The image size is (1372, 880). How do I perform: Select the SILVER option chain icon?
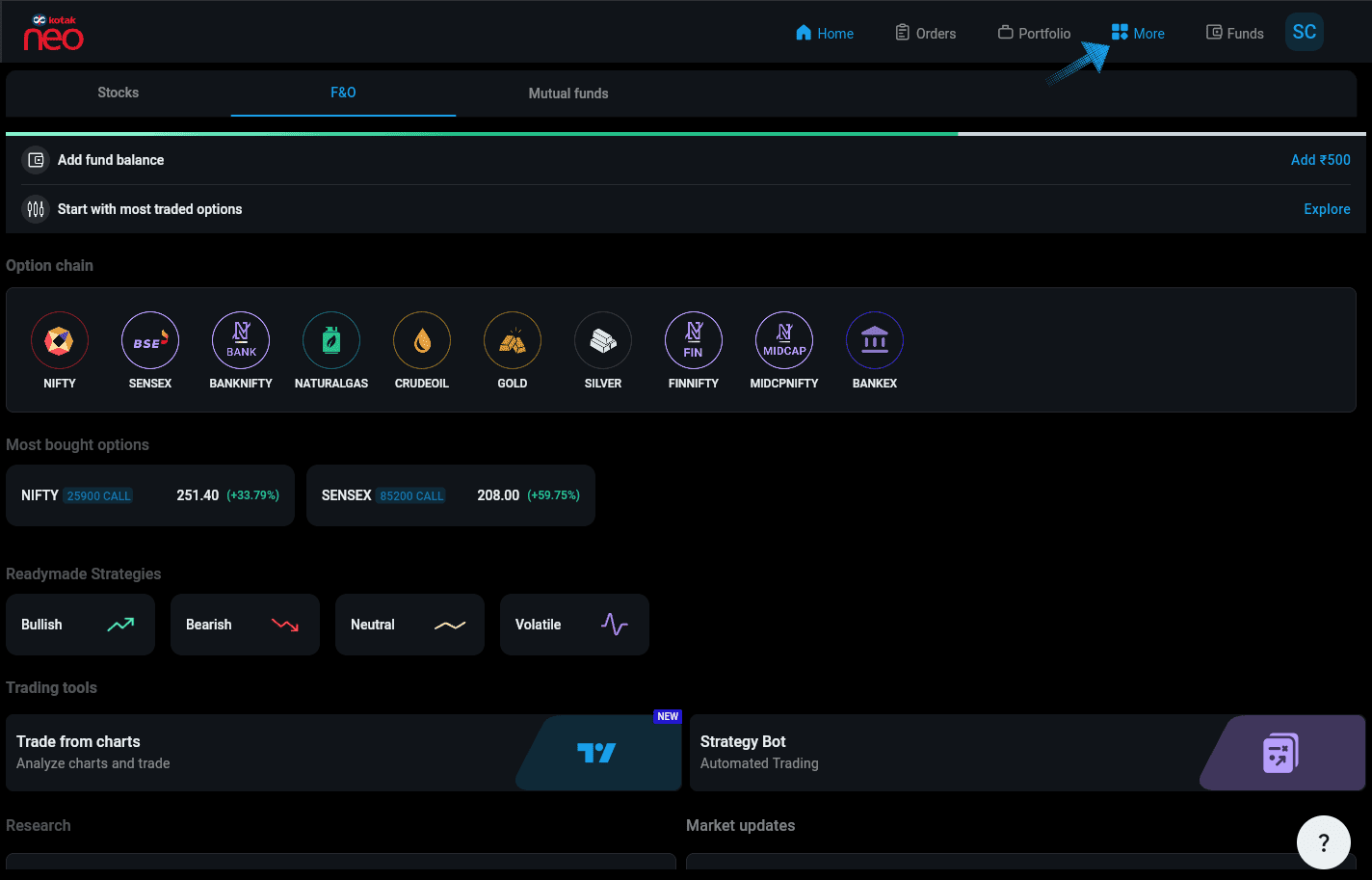(x=603, y=341)
